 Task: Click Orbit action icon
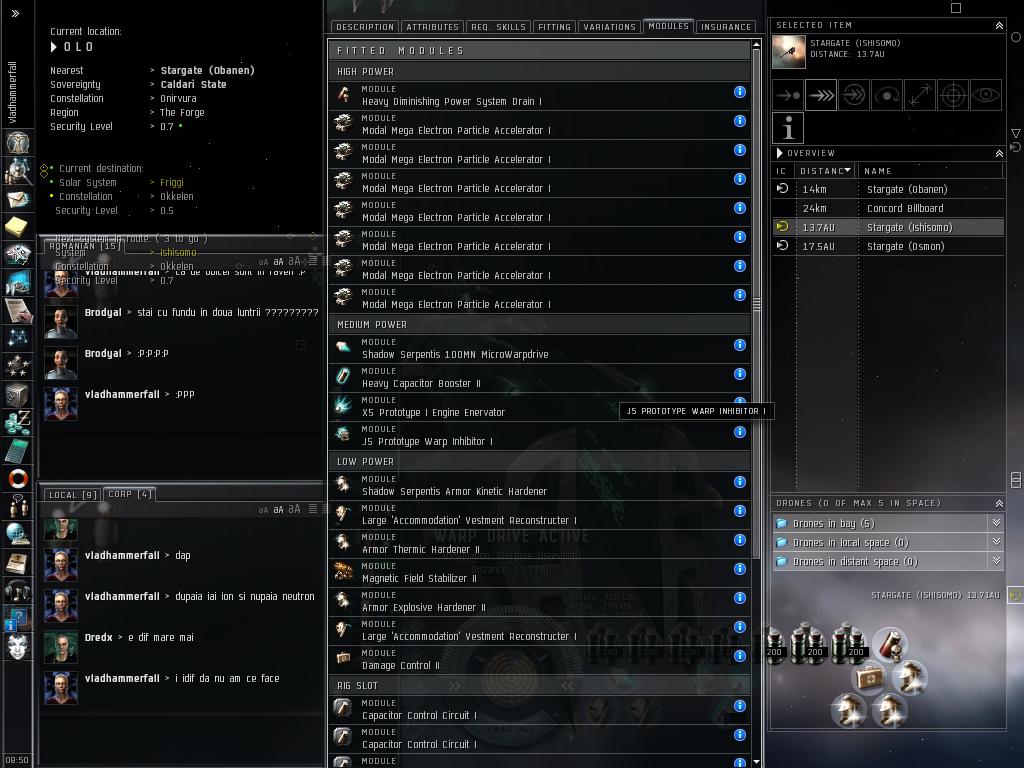point(887,95)
